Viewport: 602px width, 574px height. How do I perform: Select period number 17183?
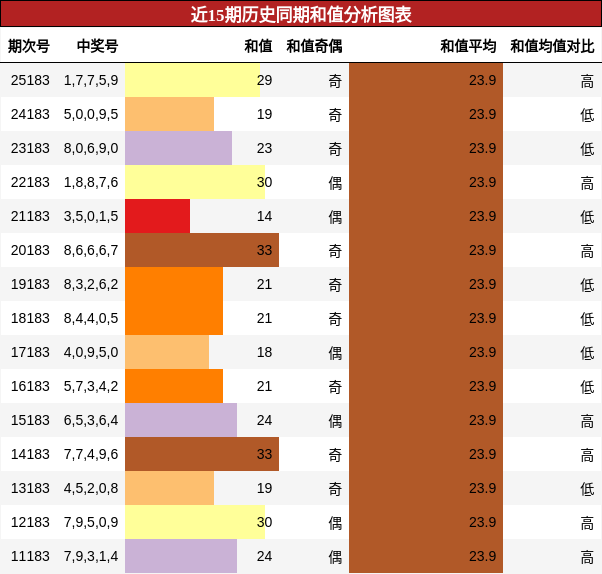30,352
